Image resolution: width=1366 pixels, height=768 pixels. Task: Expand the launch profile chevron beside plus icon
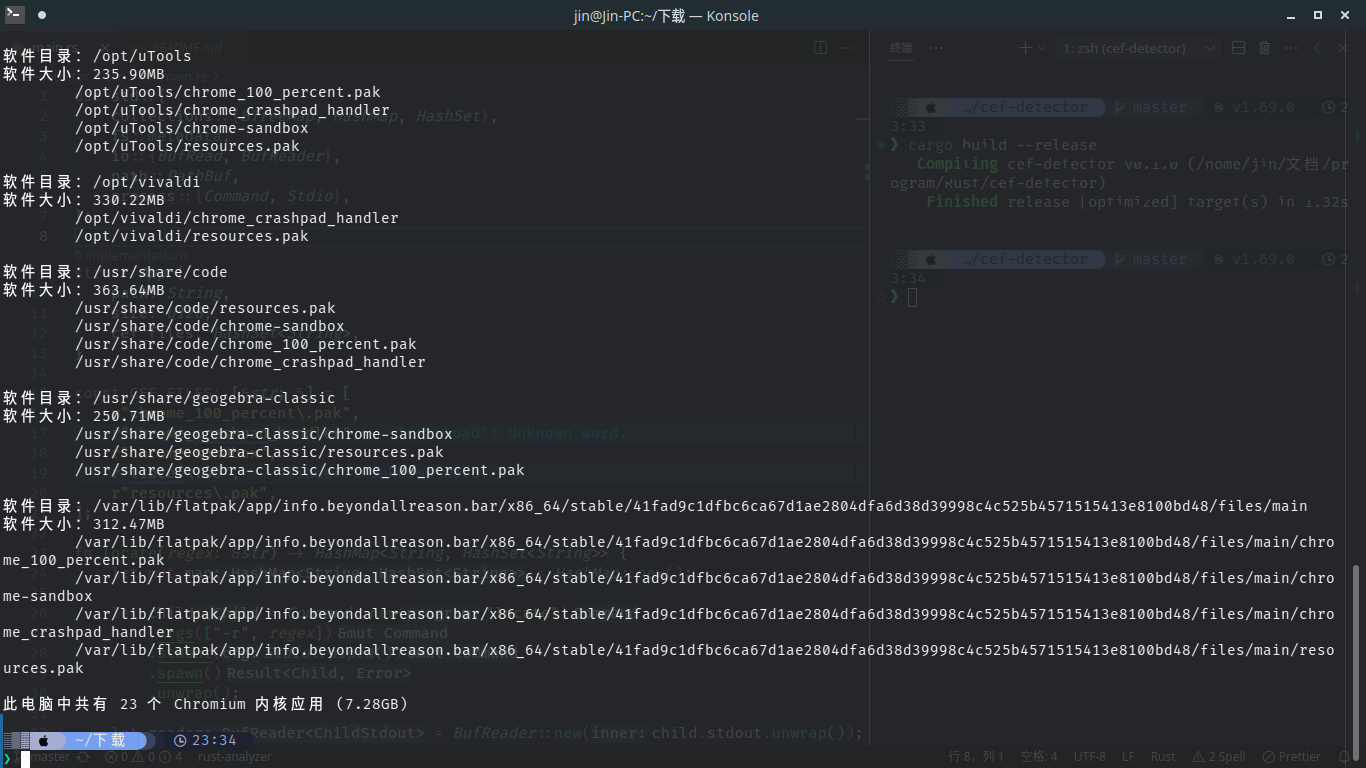pyautogui.click(x=1042, y=48)
